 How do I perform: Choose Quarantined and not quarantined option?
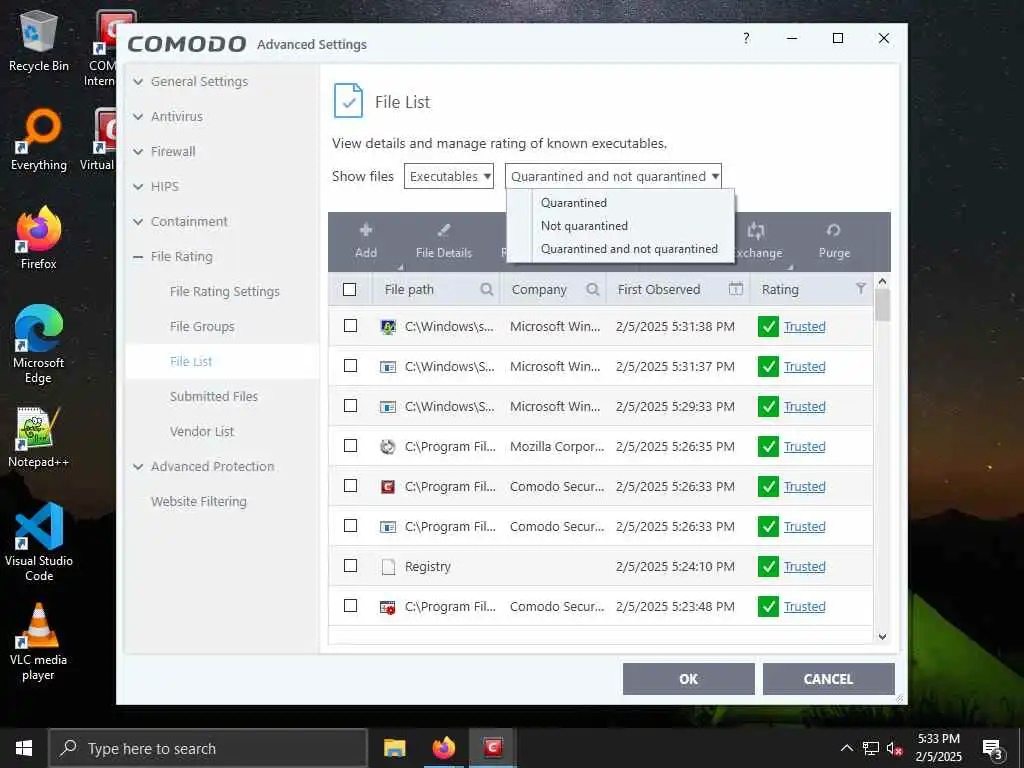tap(630, 249)
